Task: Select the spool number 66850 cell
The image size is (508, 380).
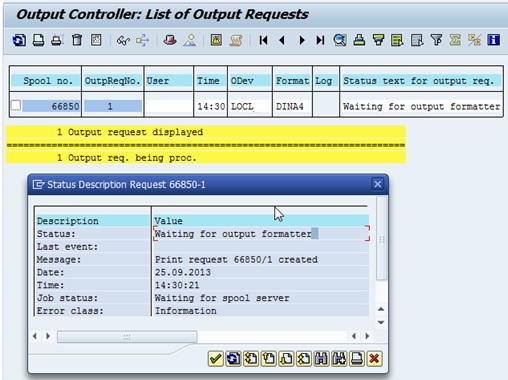Action: tap(52, 107)
